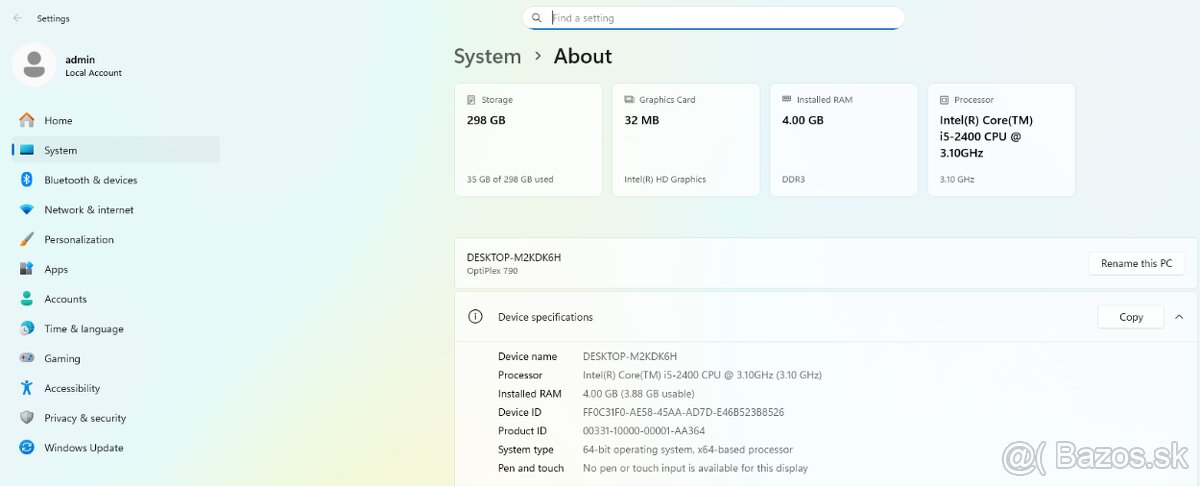Open the Accounts settings page
Screen dimensions: 1200x486
click(65, 299)
